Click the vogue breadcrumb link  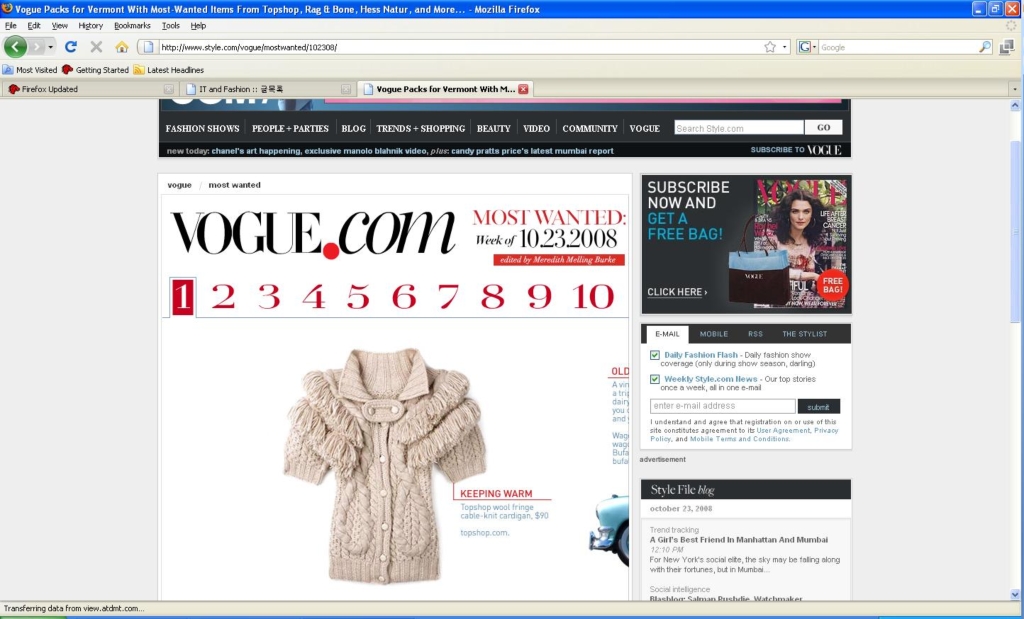(x=180, y=185)
